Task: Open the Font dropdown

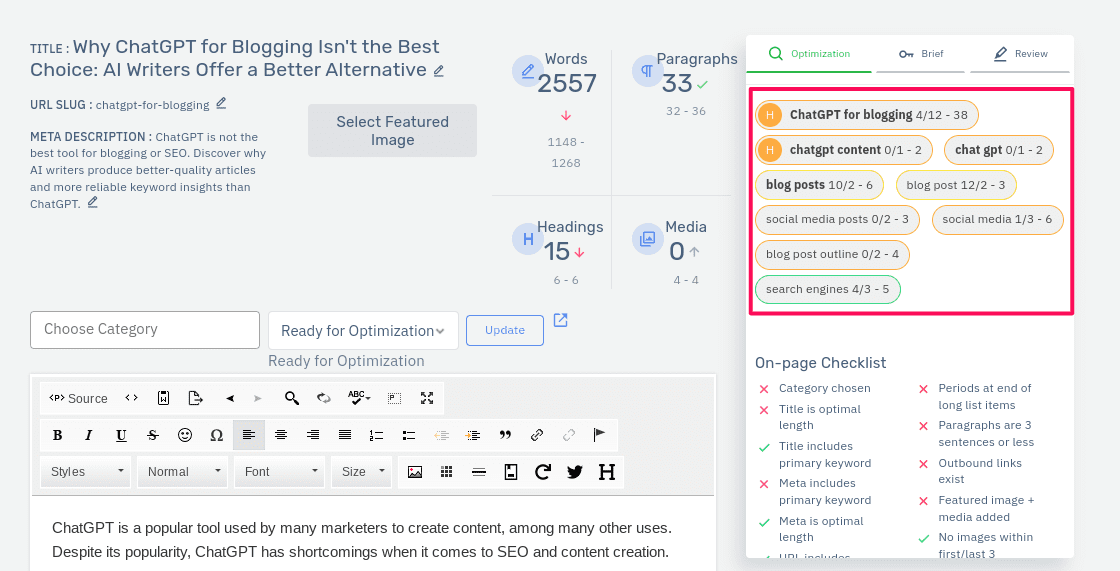Action: point(280,472)
